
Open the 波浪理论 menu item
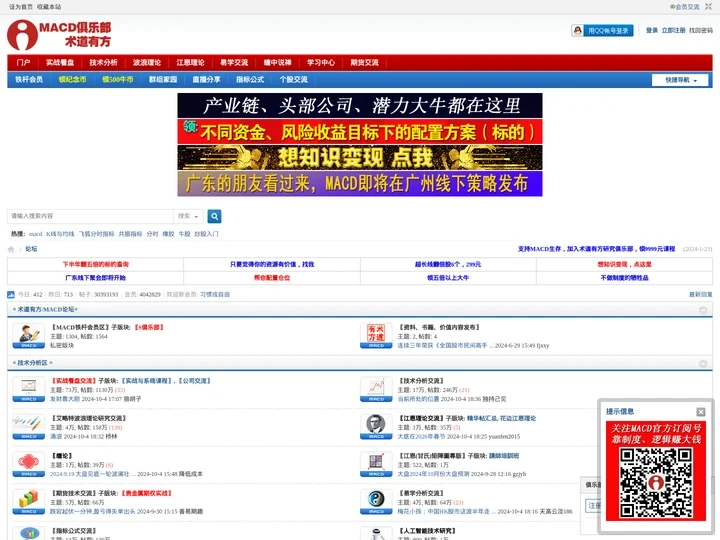coord(147,62)
